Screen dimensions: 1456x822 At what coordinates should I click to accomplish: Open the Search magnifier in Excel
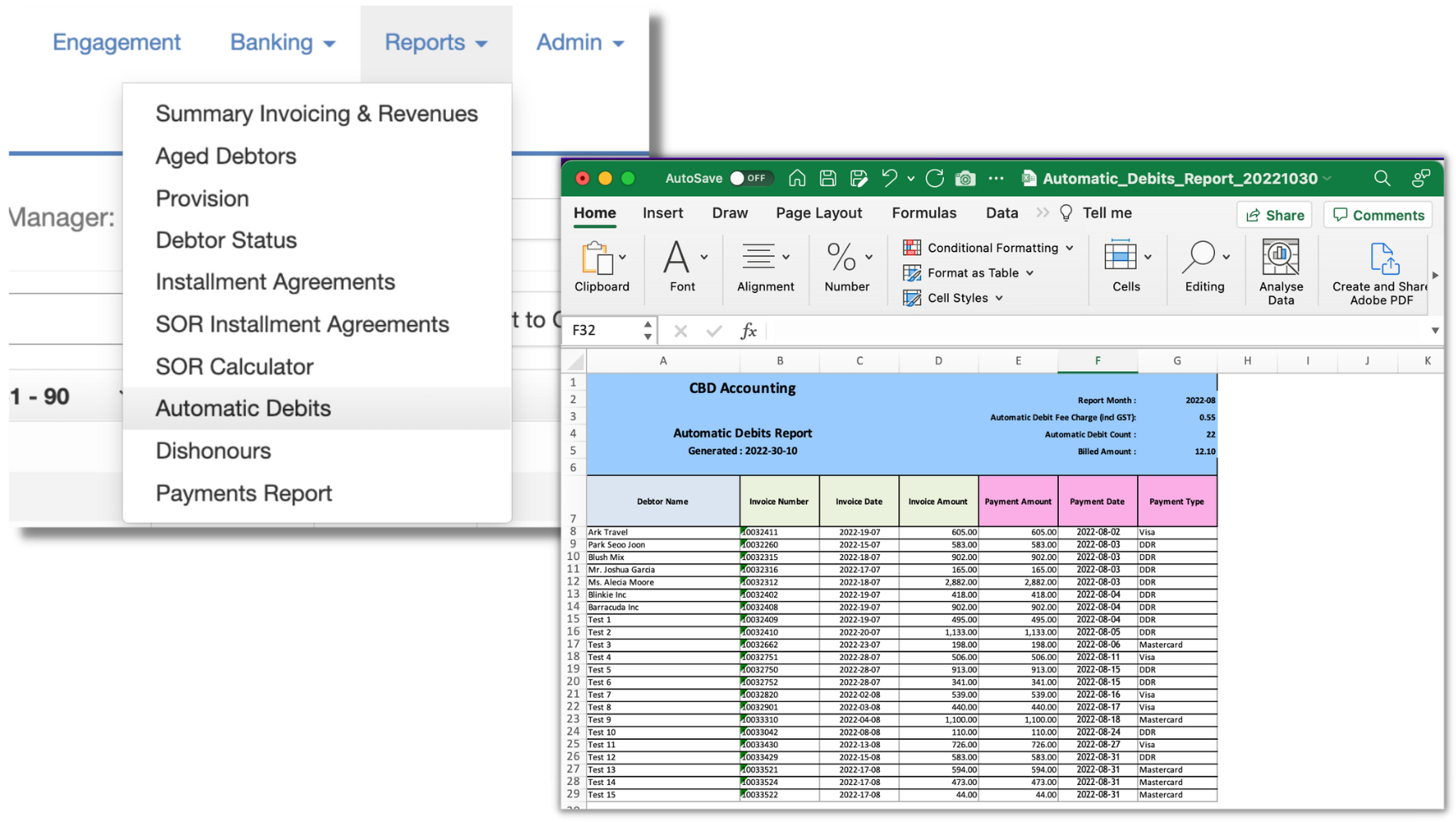tap(1381, 178)
